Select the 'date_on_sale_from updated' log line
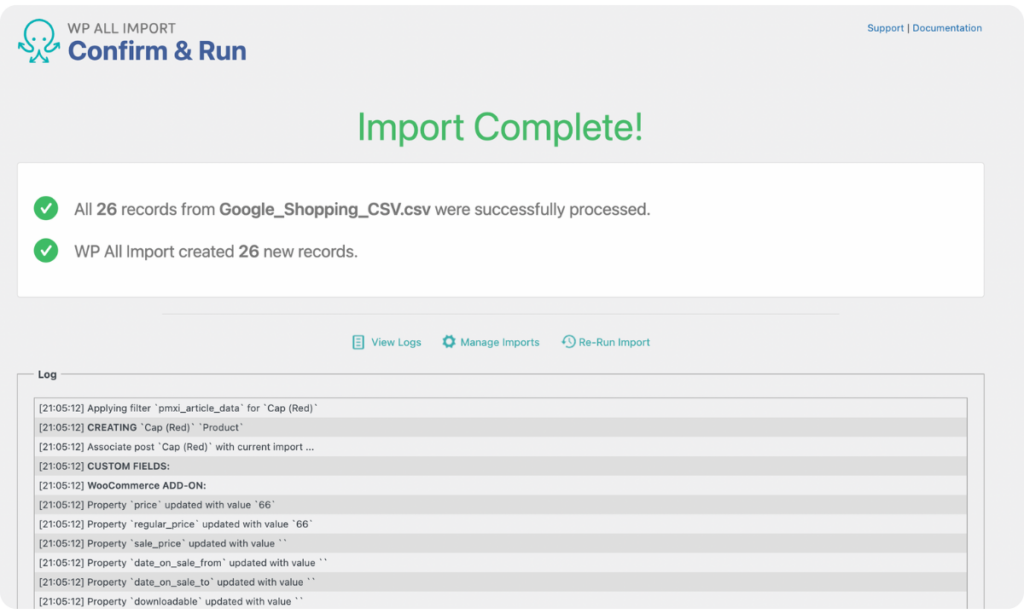The height and width of the screenshot is (614, 1024). (x=500, y=562)
